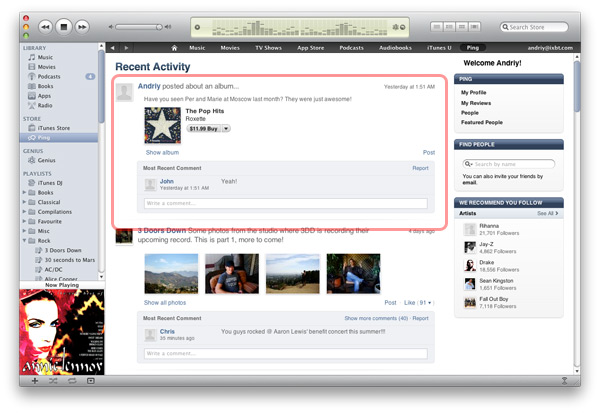The height and width of the screenshot is (413, 600).
Task: Switch to list view button
Action: (437, 26)
